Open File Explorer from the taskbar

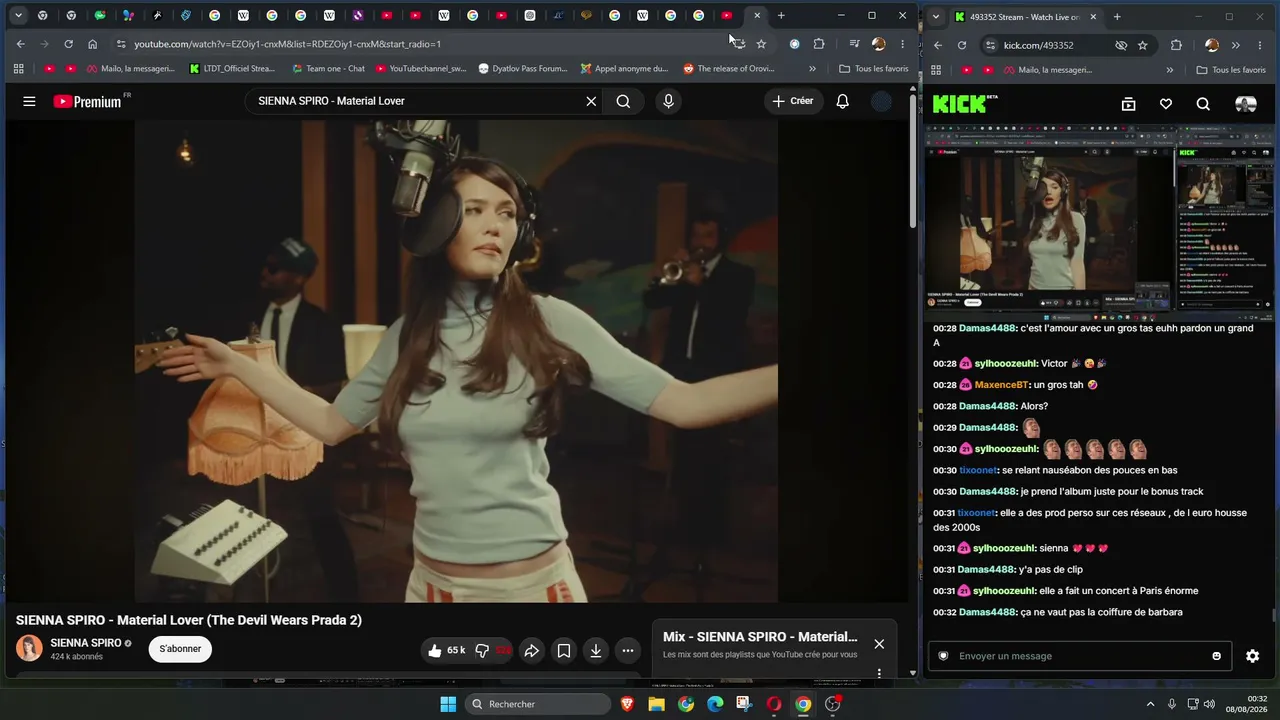coord(656,704)
